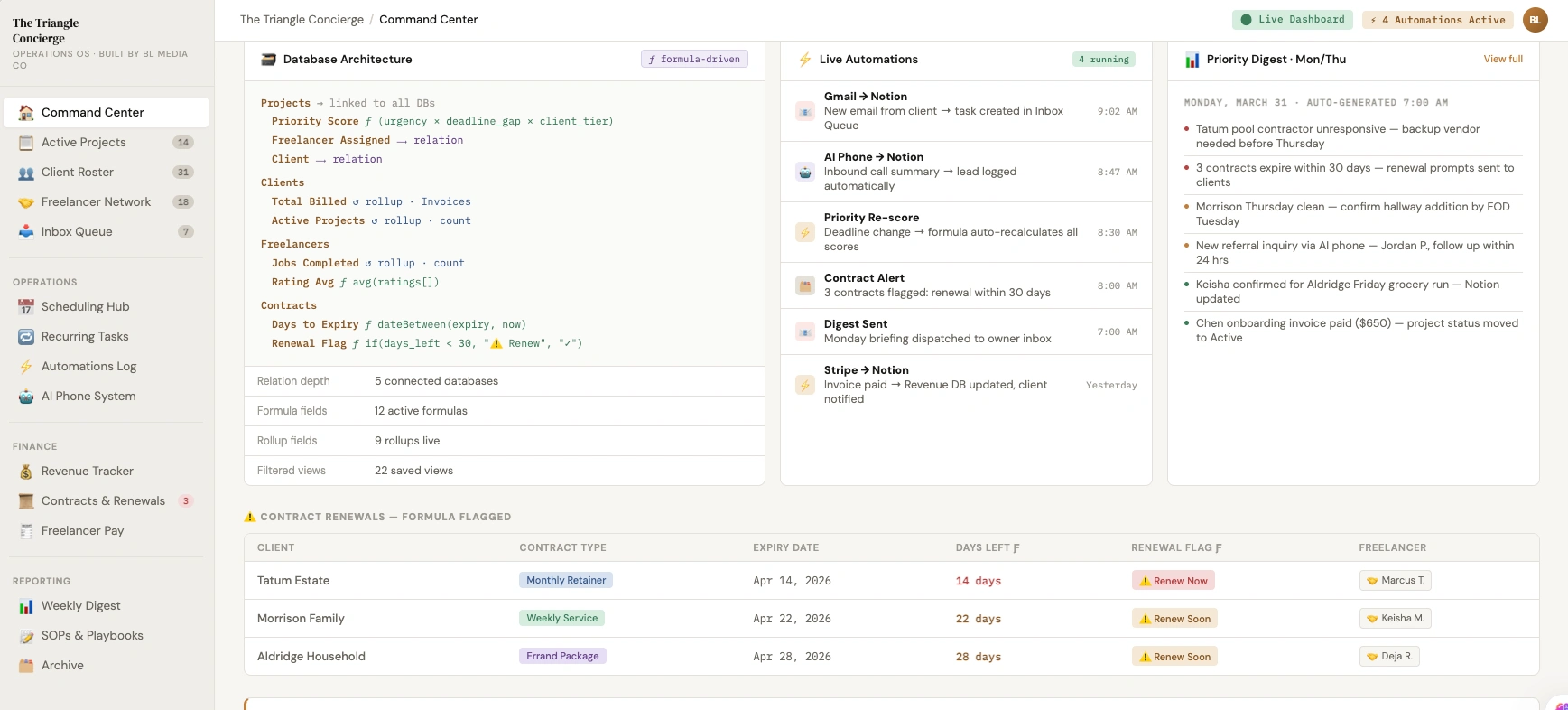Click the Scheduling Hub calendar icon

click(x=26, y=307)
